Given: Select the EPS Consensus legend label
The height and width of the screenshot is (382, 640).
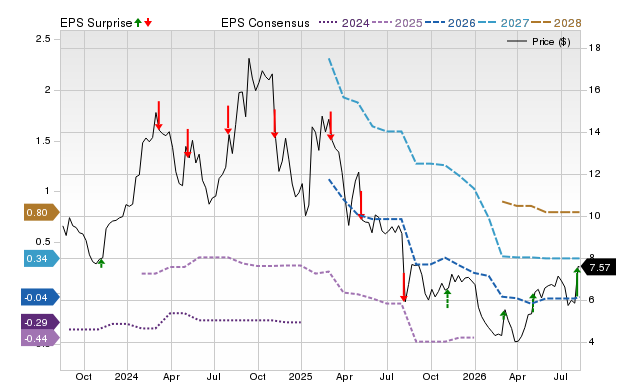Looking at the screenshot, I should point(265,23).
